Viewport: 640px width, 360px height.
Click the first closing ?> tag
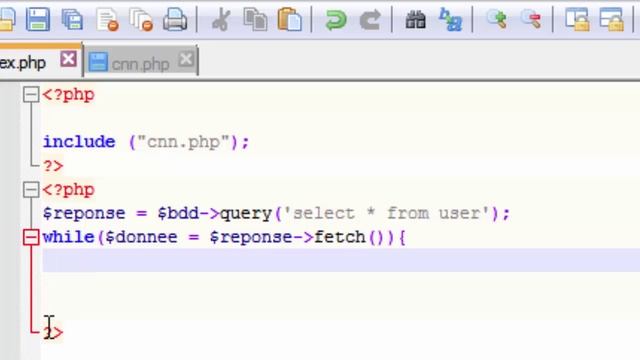(53, 166)
